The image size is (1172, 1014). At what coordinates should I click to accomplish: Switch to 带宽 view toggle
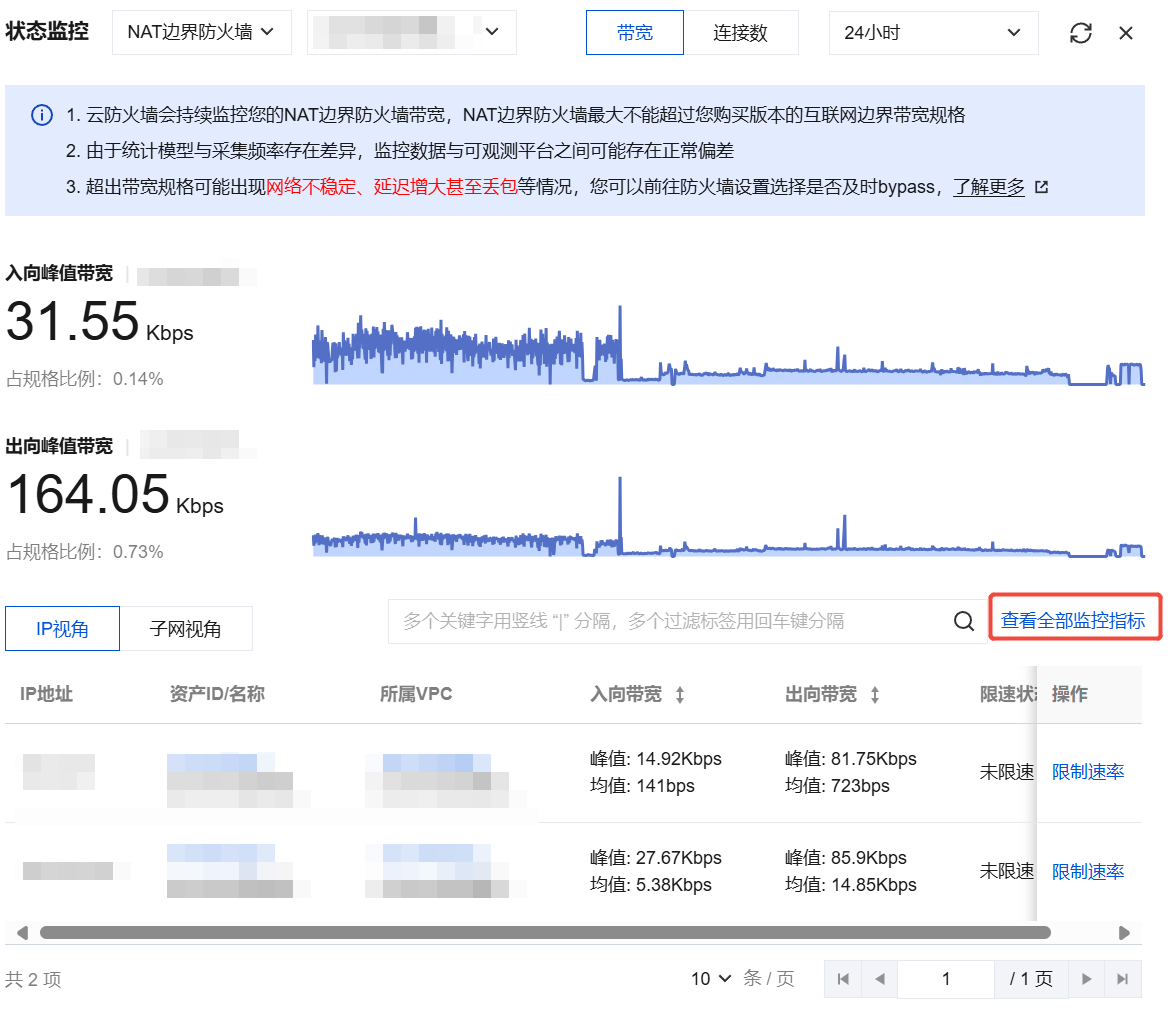634,32
